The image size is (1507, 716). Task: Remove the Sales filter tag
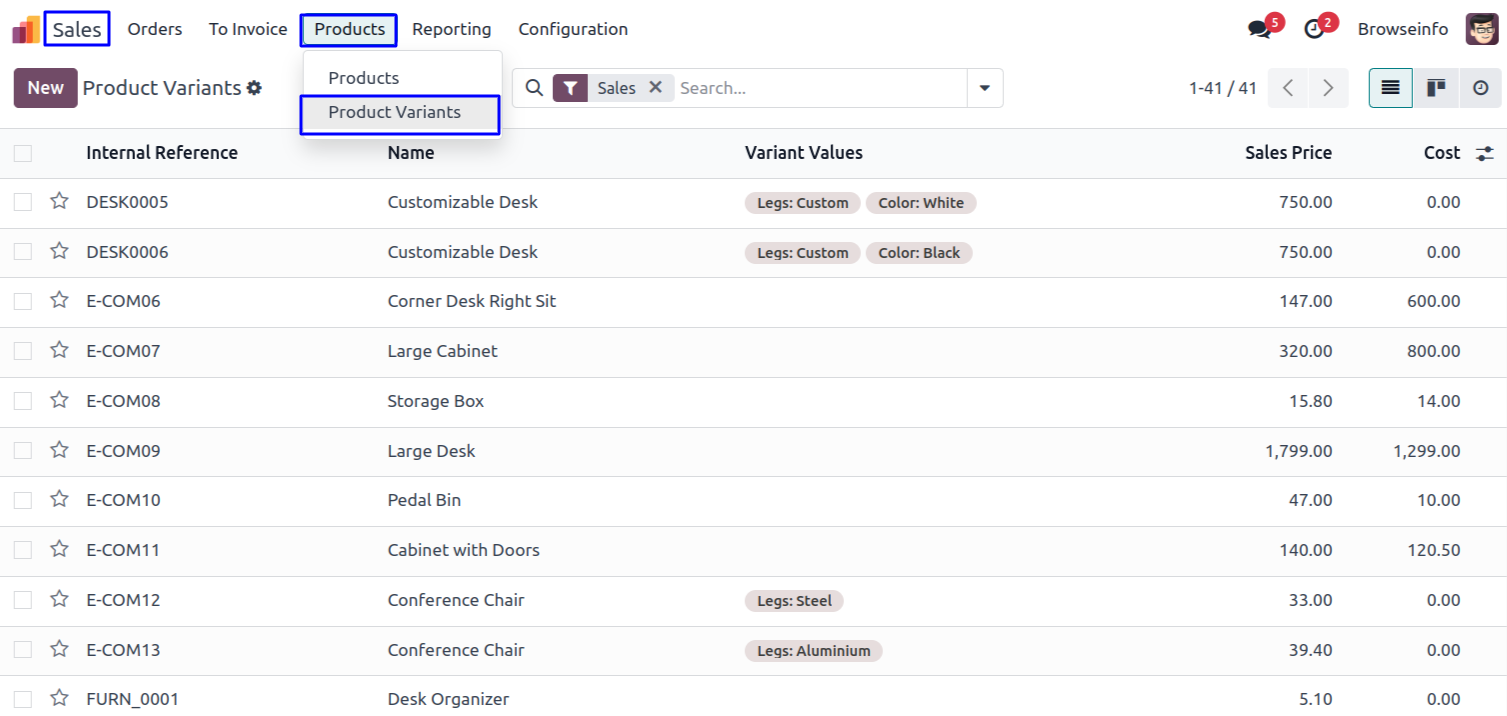point(655,88)
